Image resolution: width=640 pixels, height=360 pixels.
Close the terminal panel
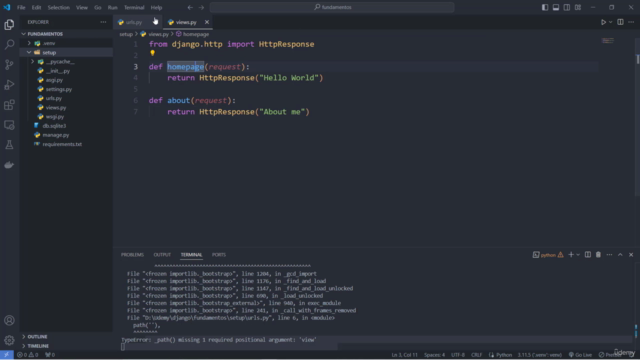631,255
